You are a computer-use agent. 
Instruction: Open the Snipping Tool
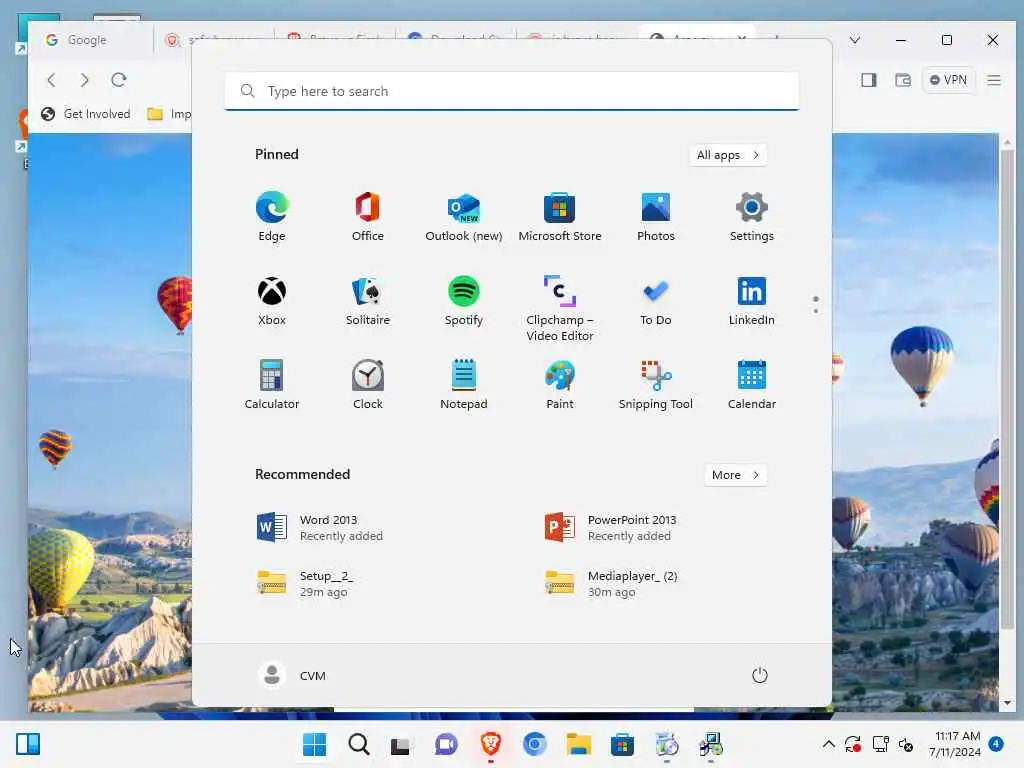(x=656, y=385)
